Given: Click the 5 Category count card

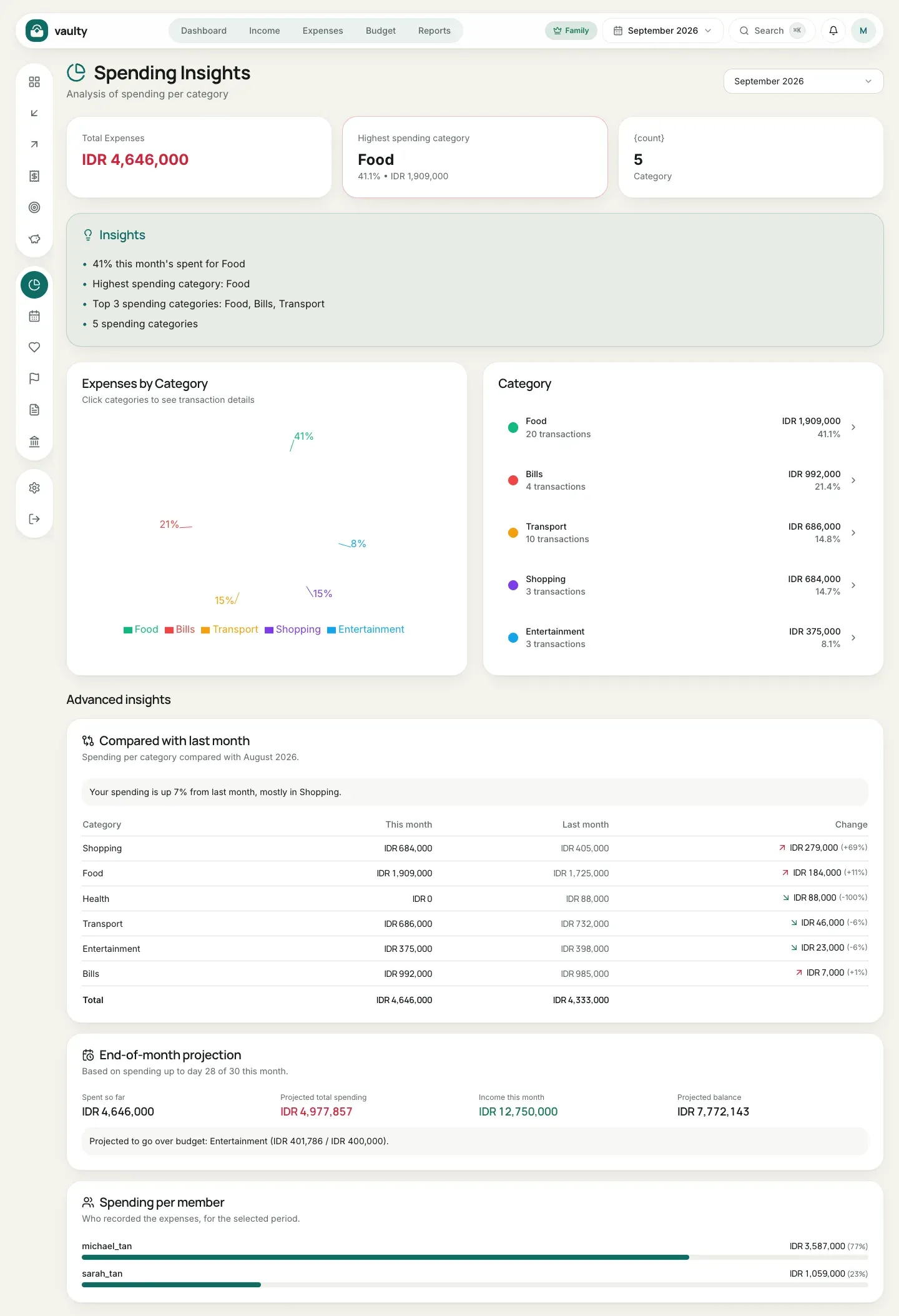Looking at the screenshot, I should (751, 157).
